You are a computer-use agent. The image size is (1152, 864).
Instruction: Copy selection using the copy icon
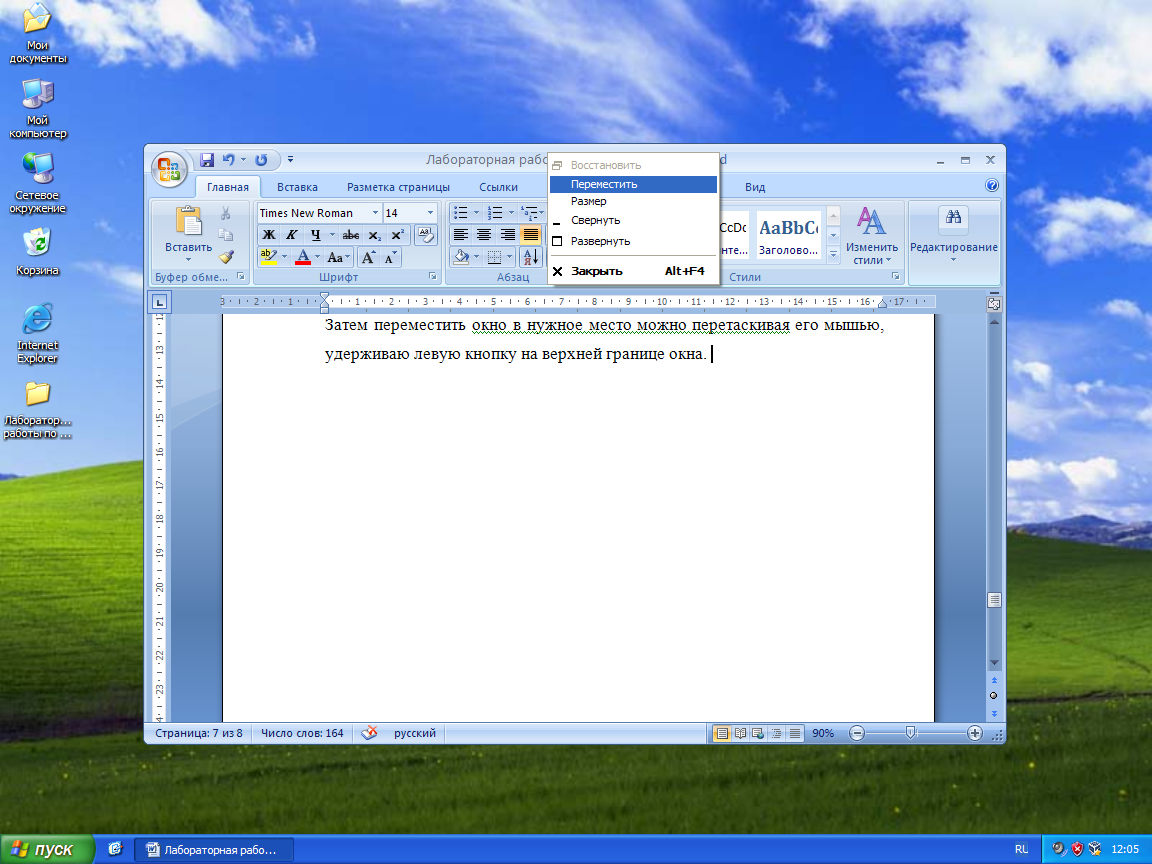pos(226,235)
